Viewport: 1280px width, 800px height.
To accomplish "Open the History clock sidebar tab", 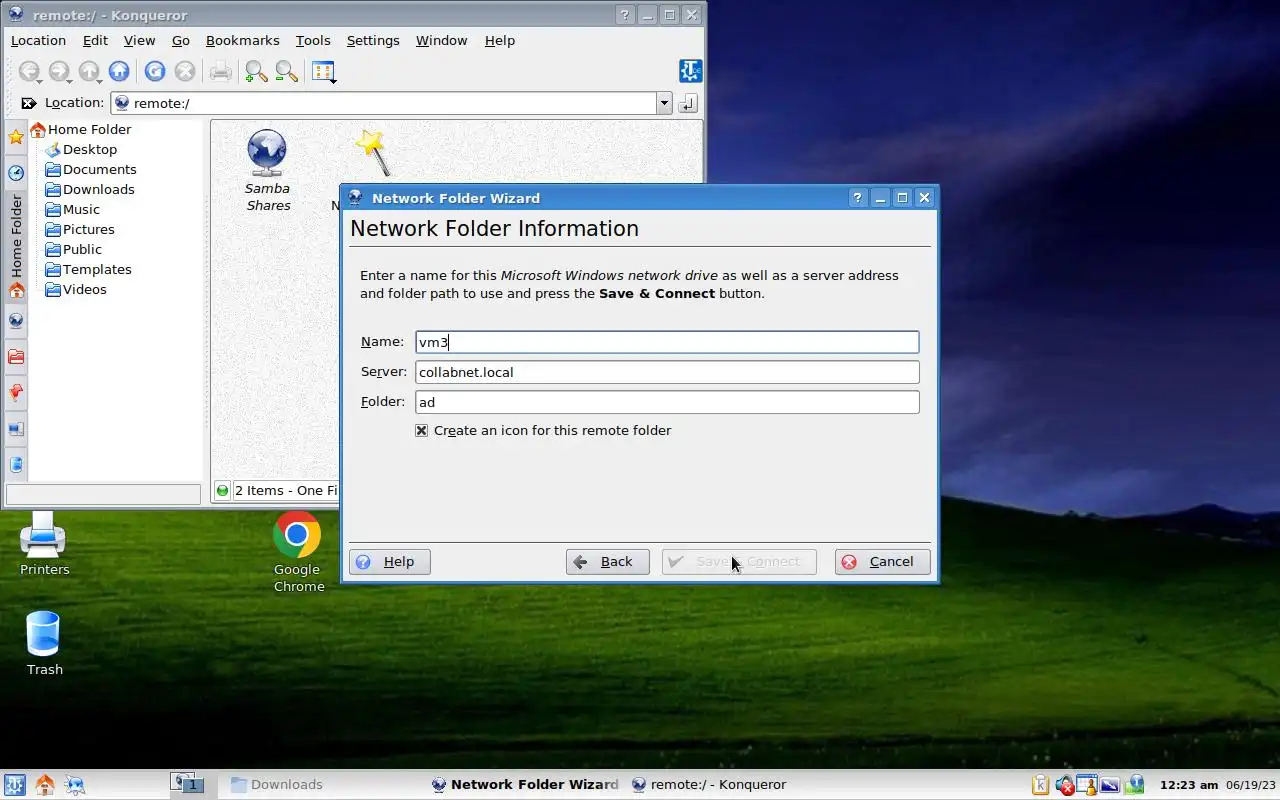I will 16,173.
